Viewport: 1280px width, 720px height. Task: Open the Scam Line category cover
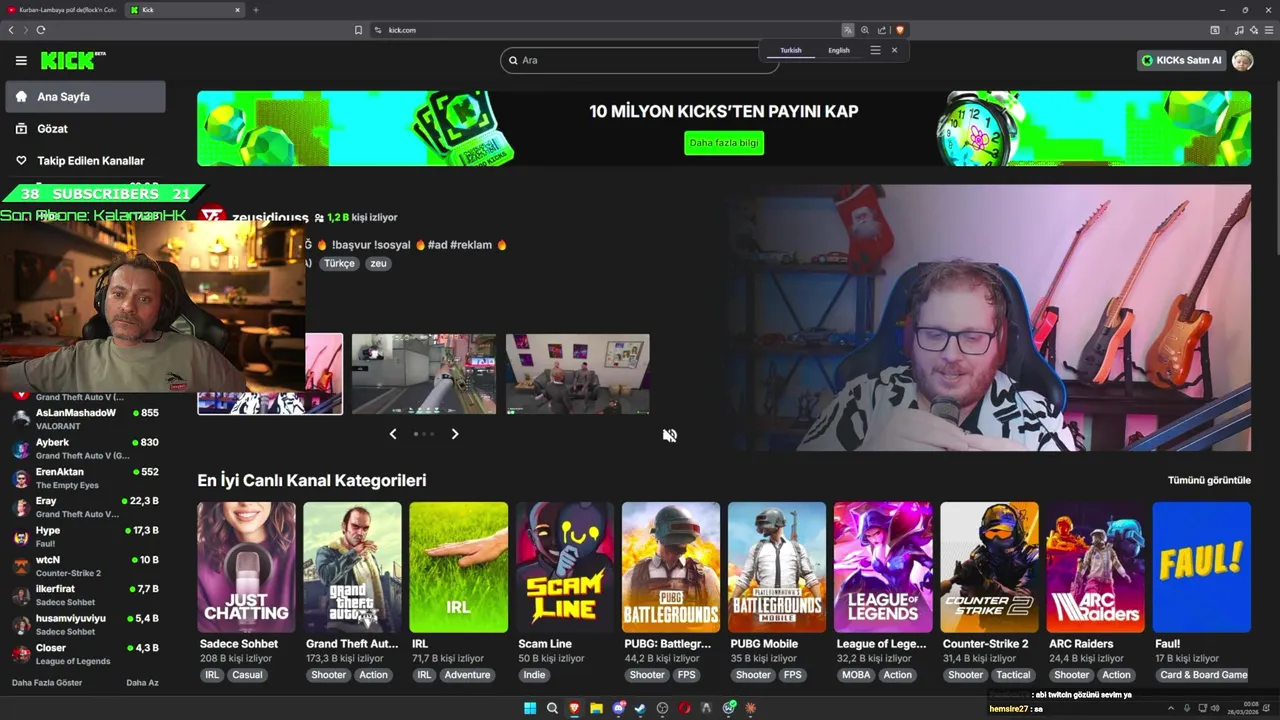(x=565, y=567)
